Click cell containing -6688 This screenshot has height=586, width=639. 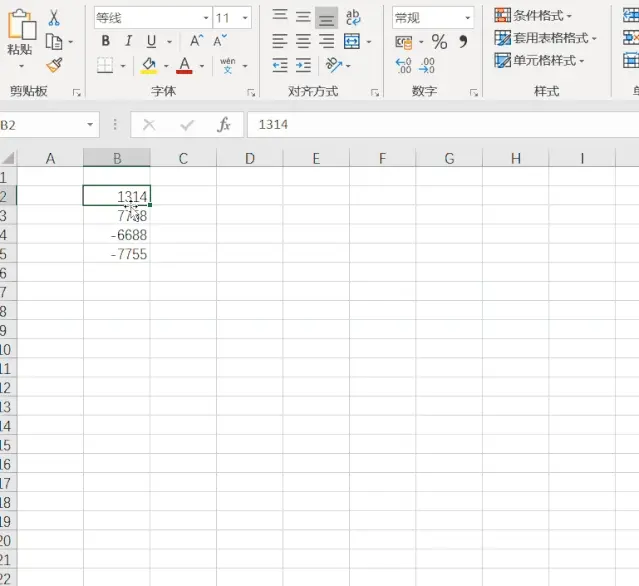[117, 235]
